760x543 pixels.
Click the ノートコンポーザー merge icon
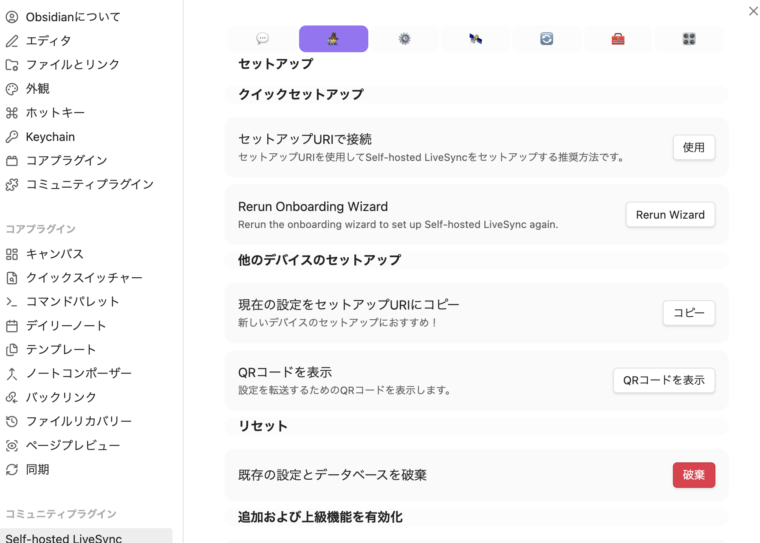[x=12, y=373]
